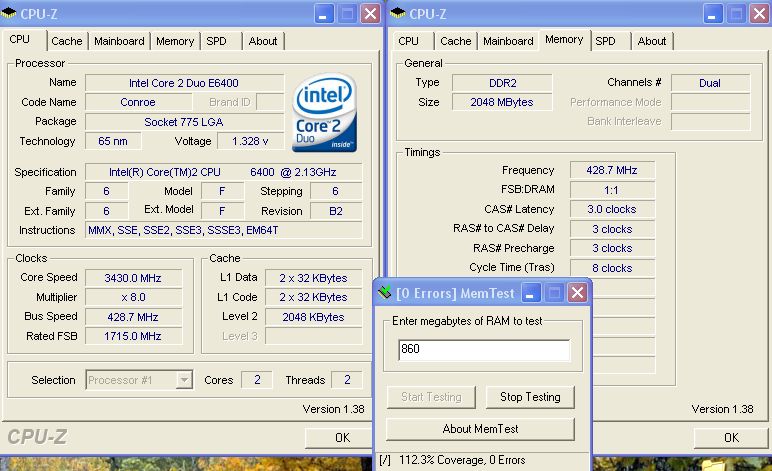Click the MemTest title bar icon
Image resolution: width=772 pixels, height=471 pixels.
point(385,293)
